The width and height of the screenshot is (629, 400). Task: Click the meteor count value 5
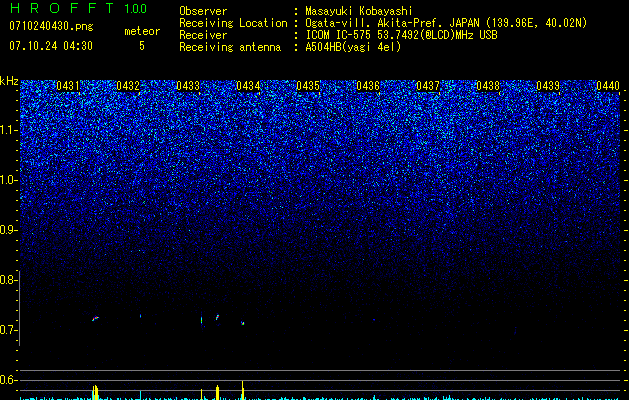pyautogui.click(x=142, y=46)
